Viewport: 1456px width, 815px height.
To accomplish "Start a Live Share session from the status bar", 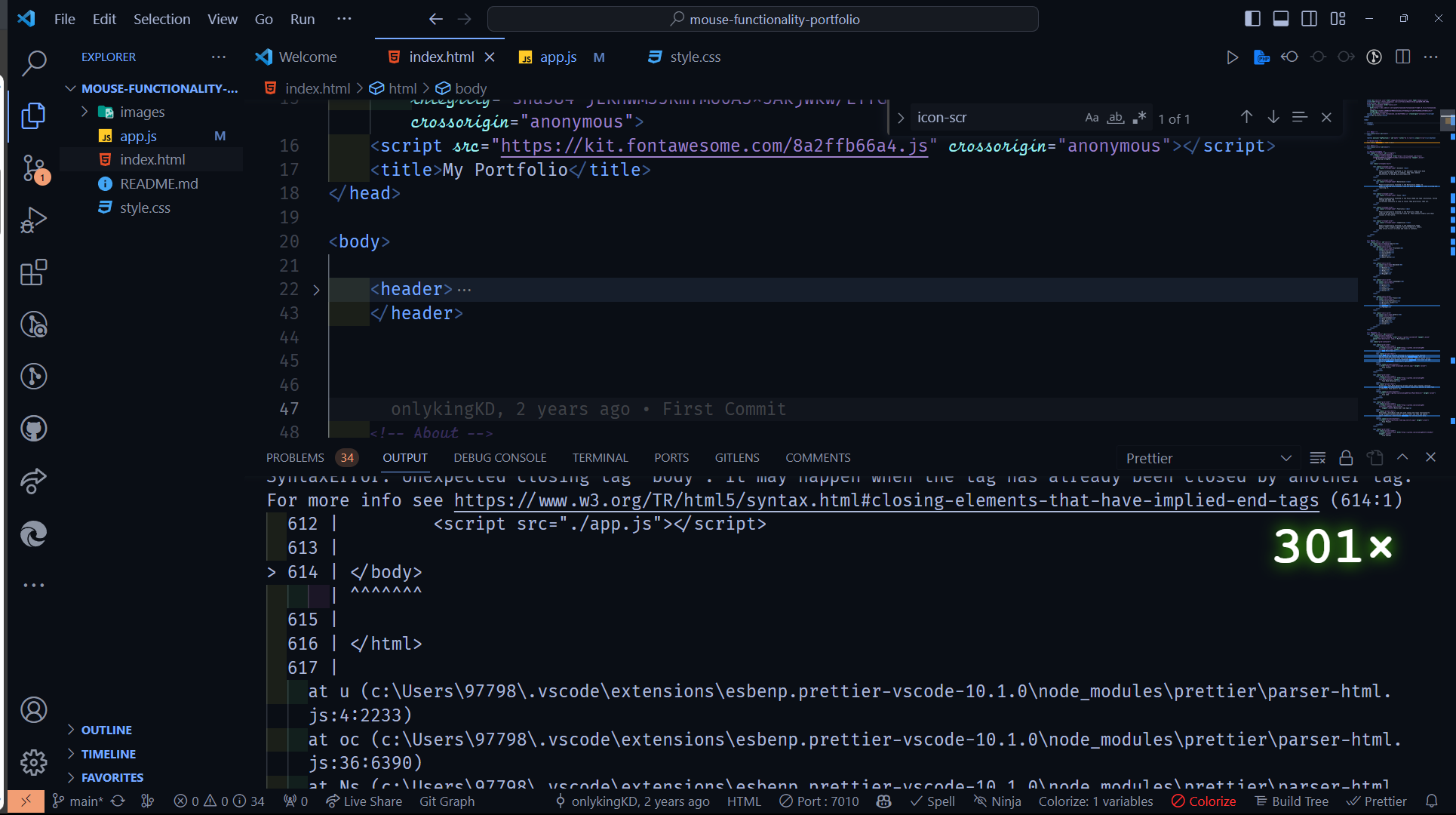I will (364, 801).
